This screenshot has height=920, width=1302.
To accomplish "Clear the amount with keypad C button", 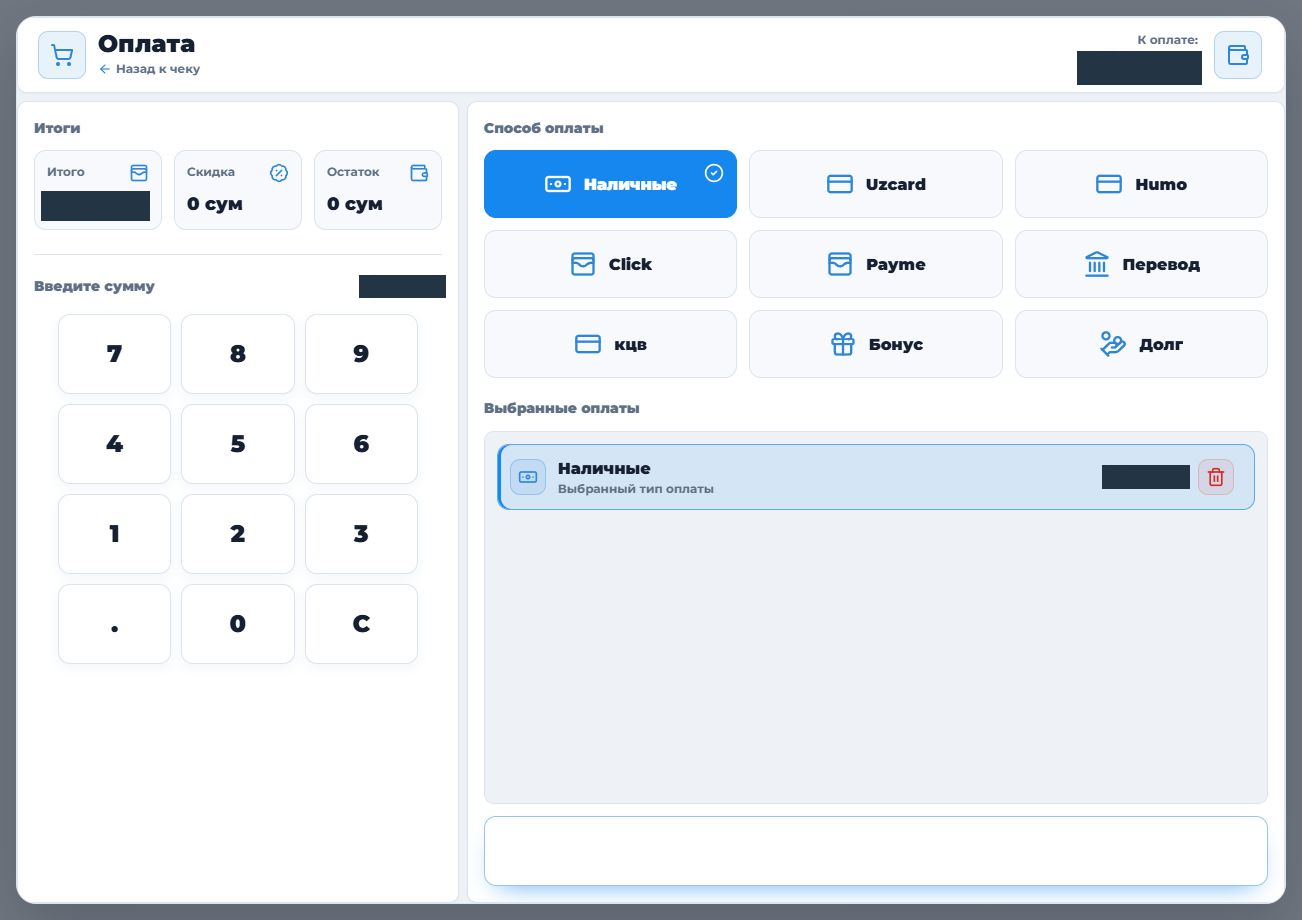I will [361, 624].
